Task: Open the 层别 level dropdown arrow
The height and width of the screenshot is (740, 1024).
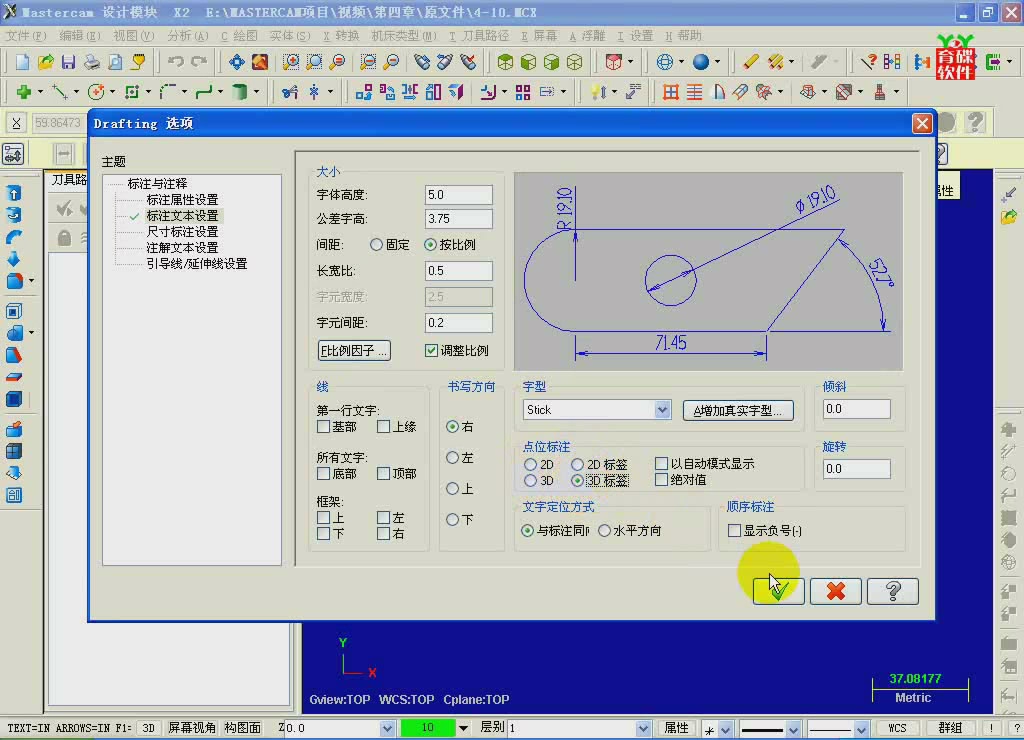Action: click(x=643, y=728)
